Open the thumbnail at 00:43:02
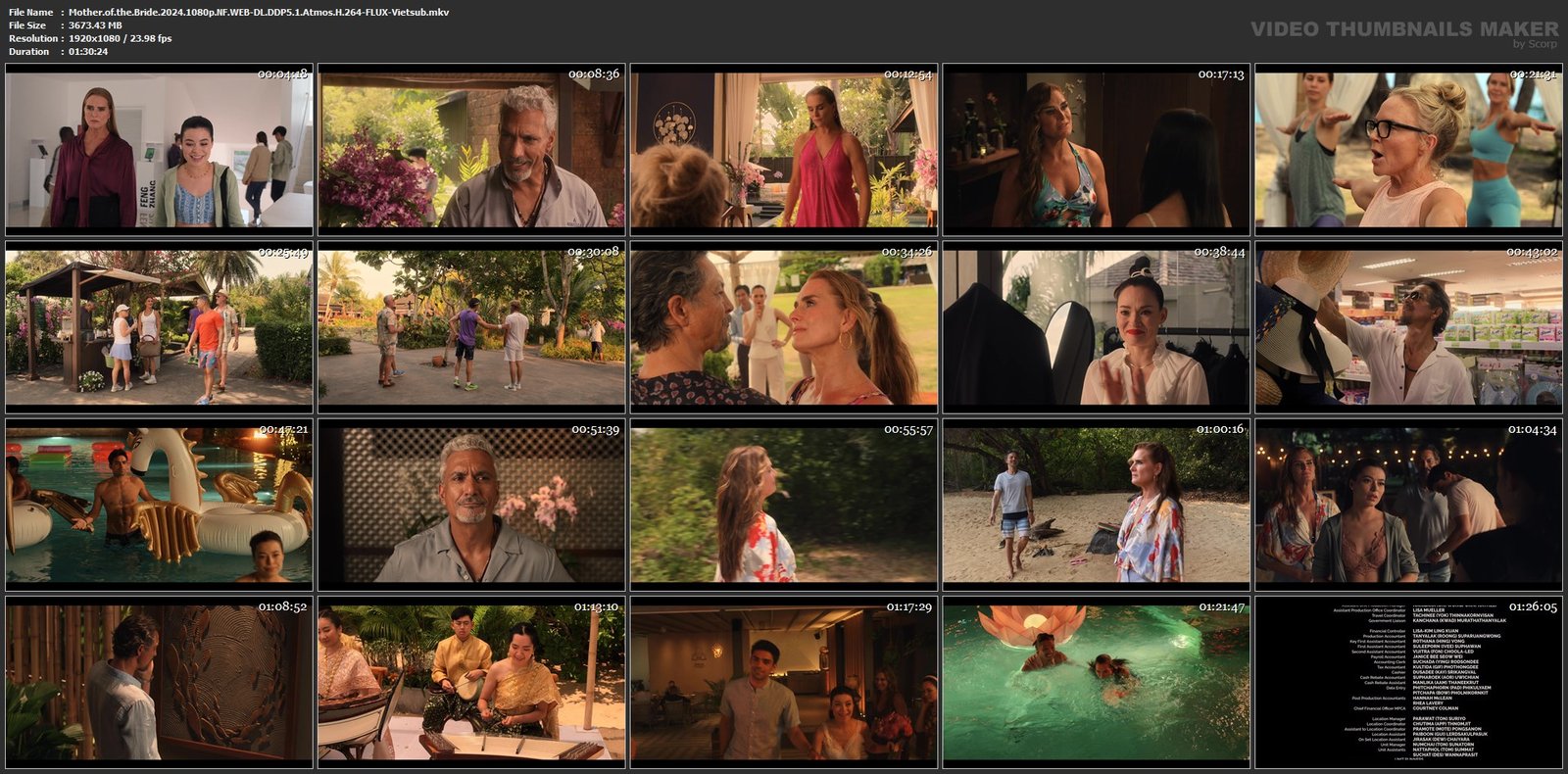 coord(1409,327)
